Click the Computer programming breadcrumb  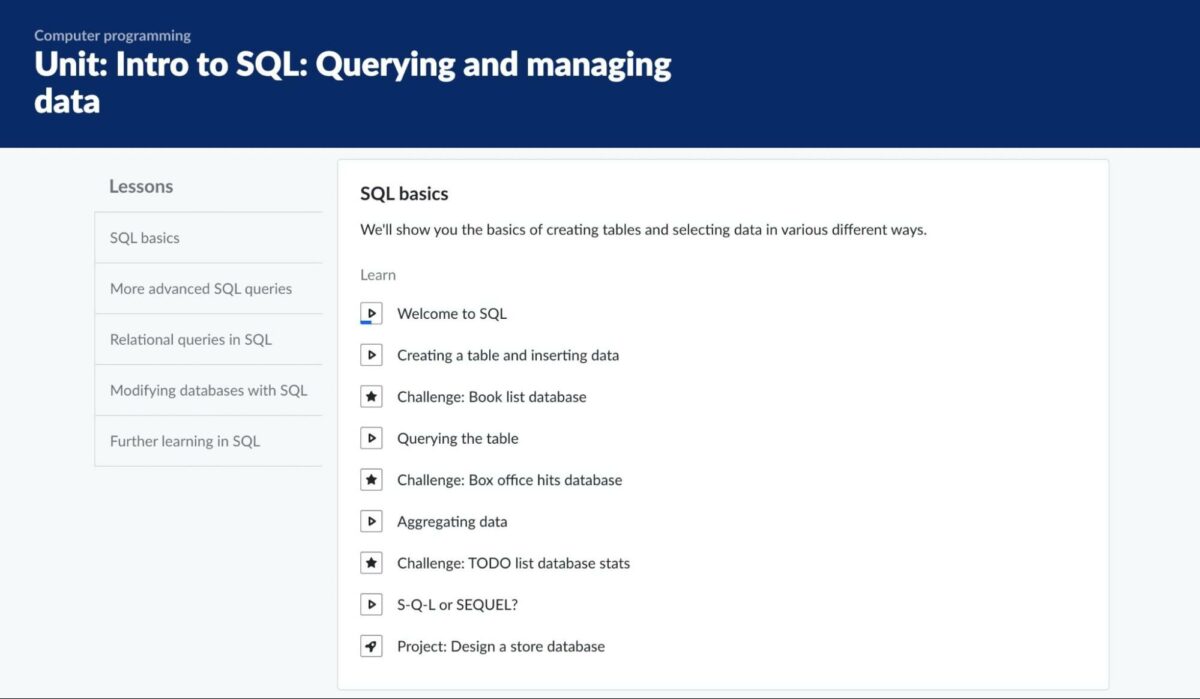[x=112, y=34]
